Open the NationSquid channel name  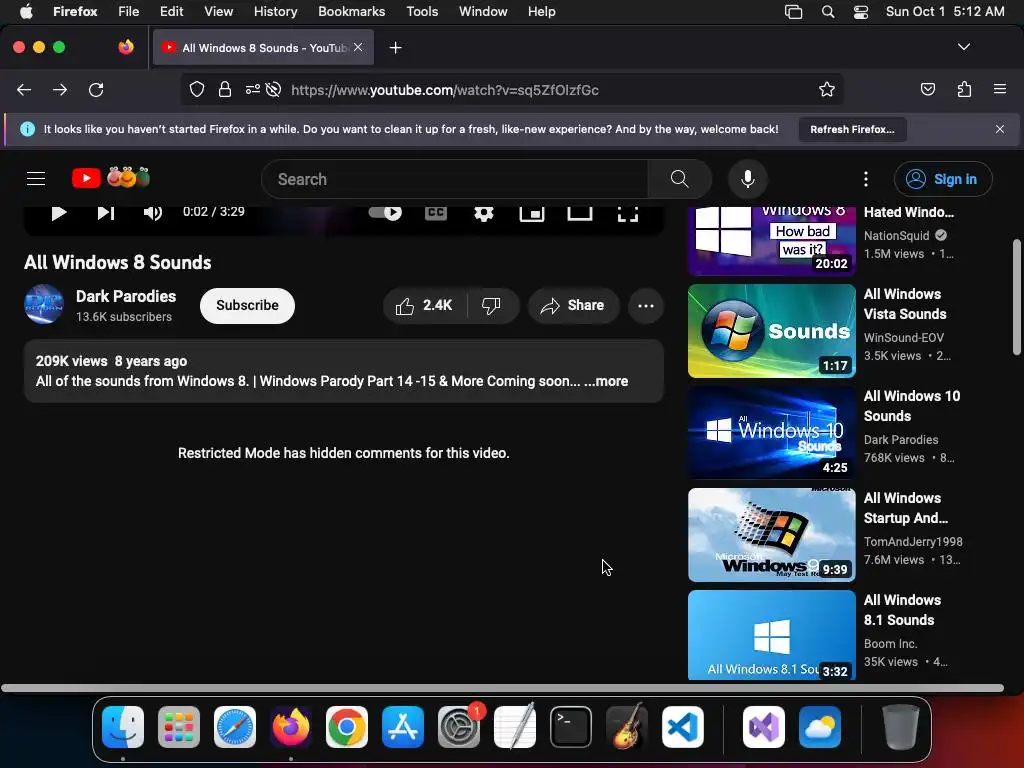[896, 236]
